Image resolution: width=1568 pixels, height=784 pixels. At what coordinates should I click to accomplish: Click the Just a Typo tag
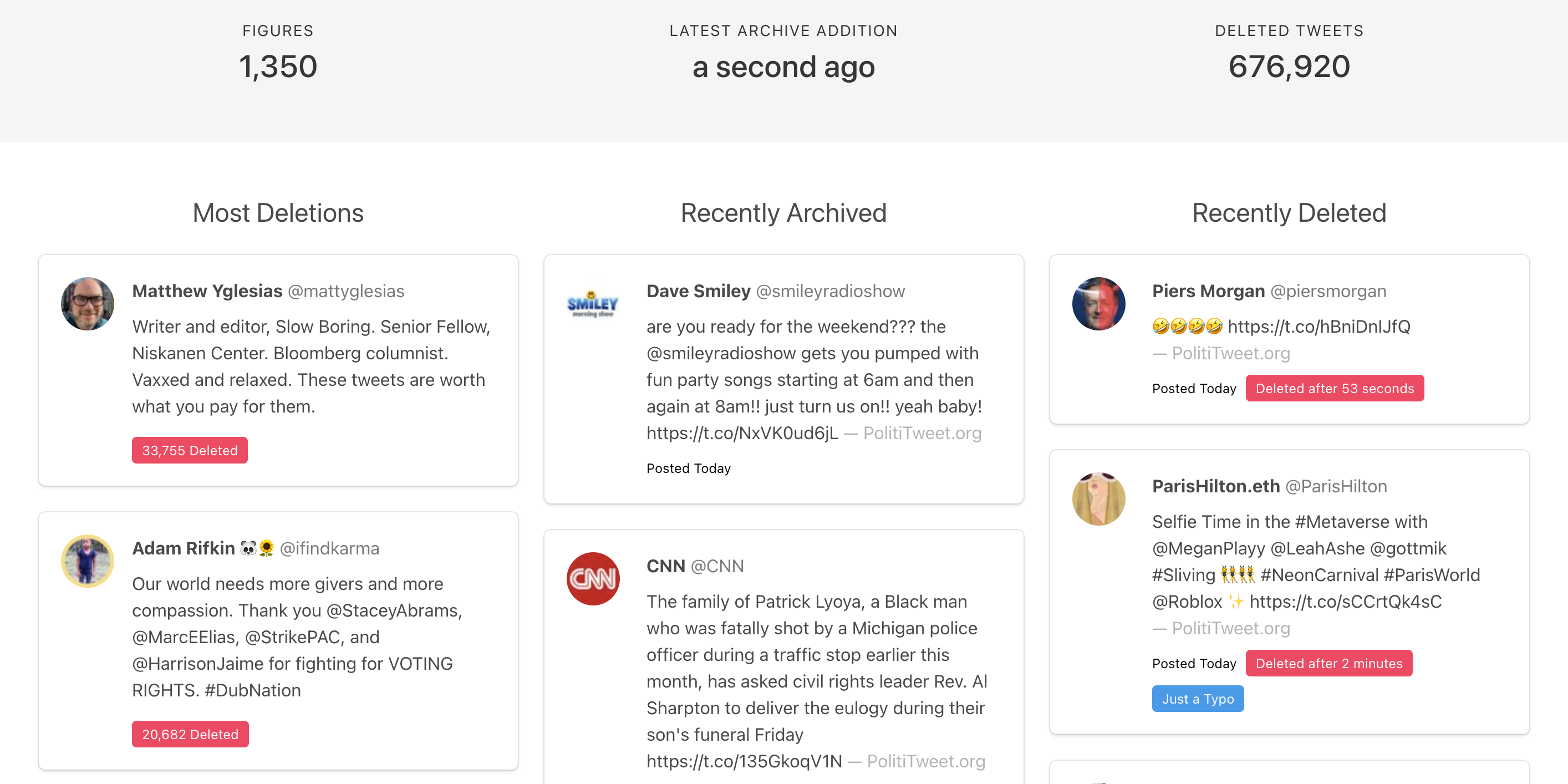(1198, 699)
